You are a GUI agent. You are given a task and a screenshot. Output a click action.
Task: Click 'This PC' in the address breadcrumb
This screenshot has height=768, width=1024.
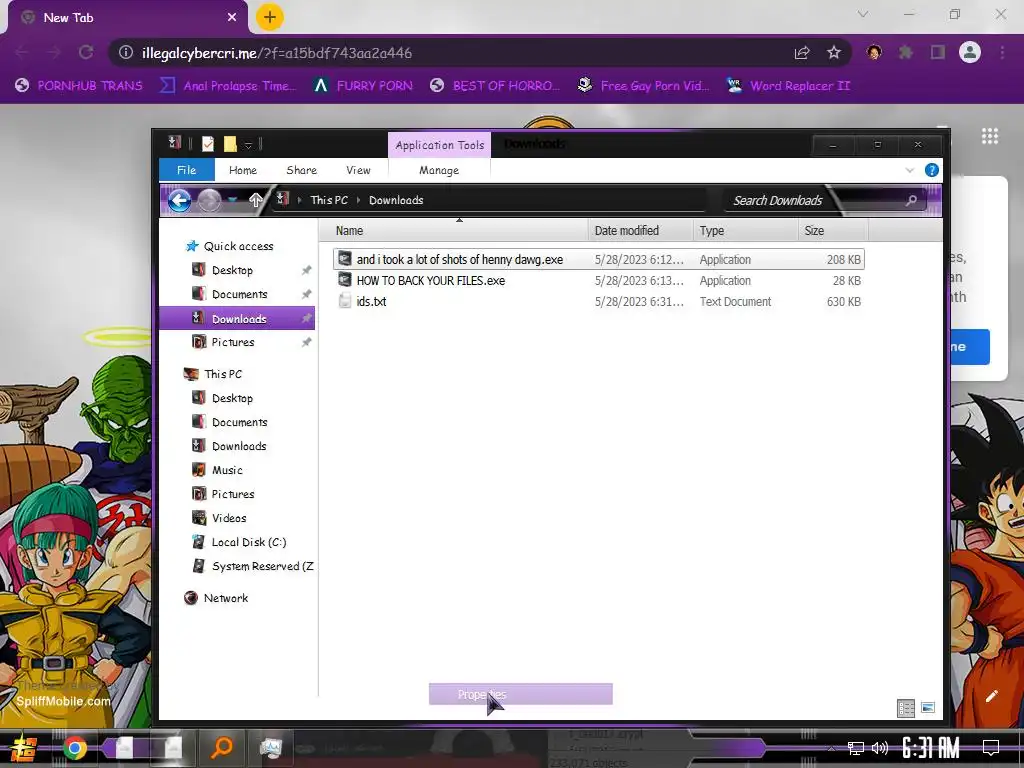[x=329, y=200]
